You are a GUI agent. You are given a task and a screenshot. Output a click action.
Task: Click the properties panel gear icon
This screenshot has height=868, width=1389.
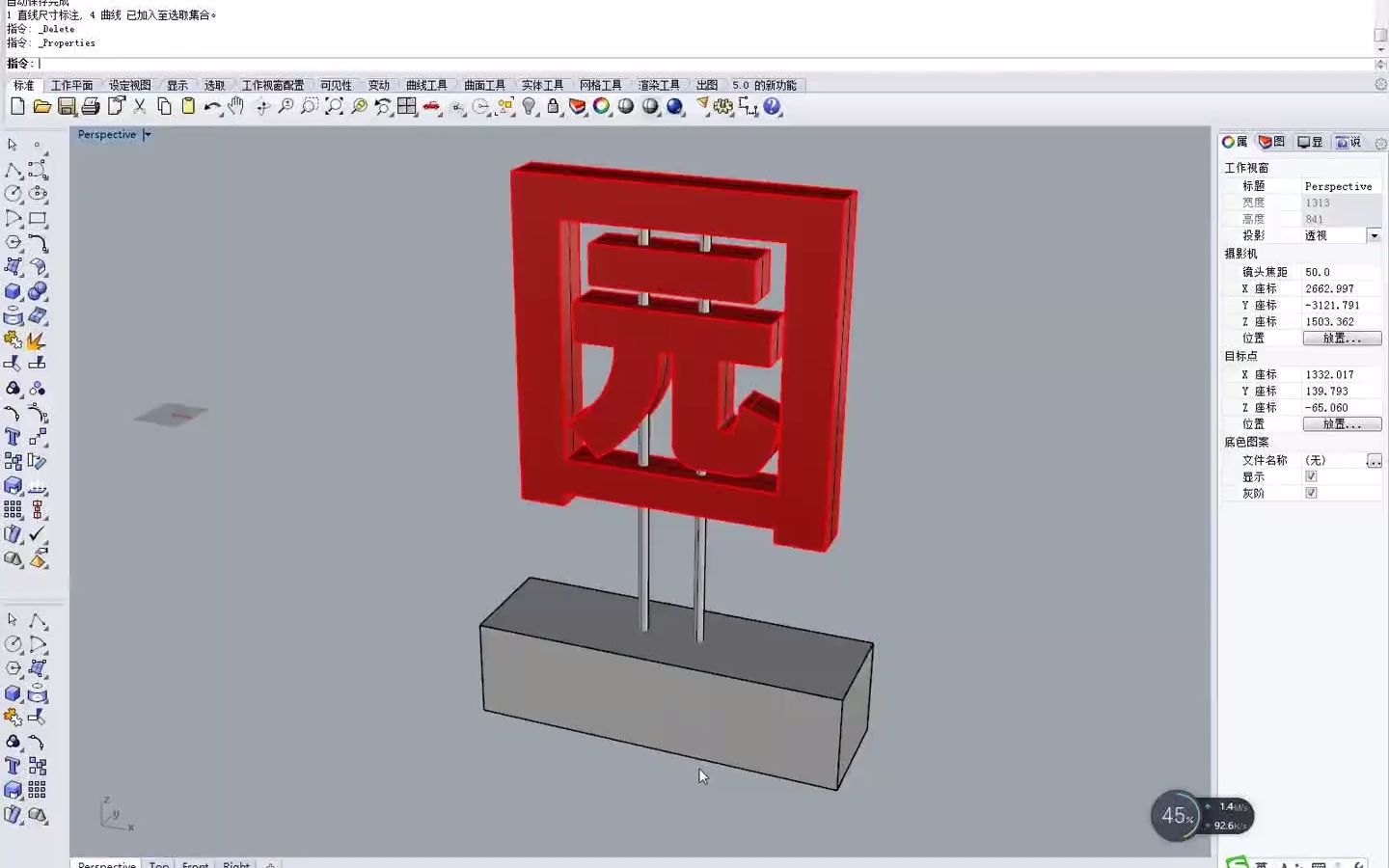pos(1380,143)
